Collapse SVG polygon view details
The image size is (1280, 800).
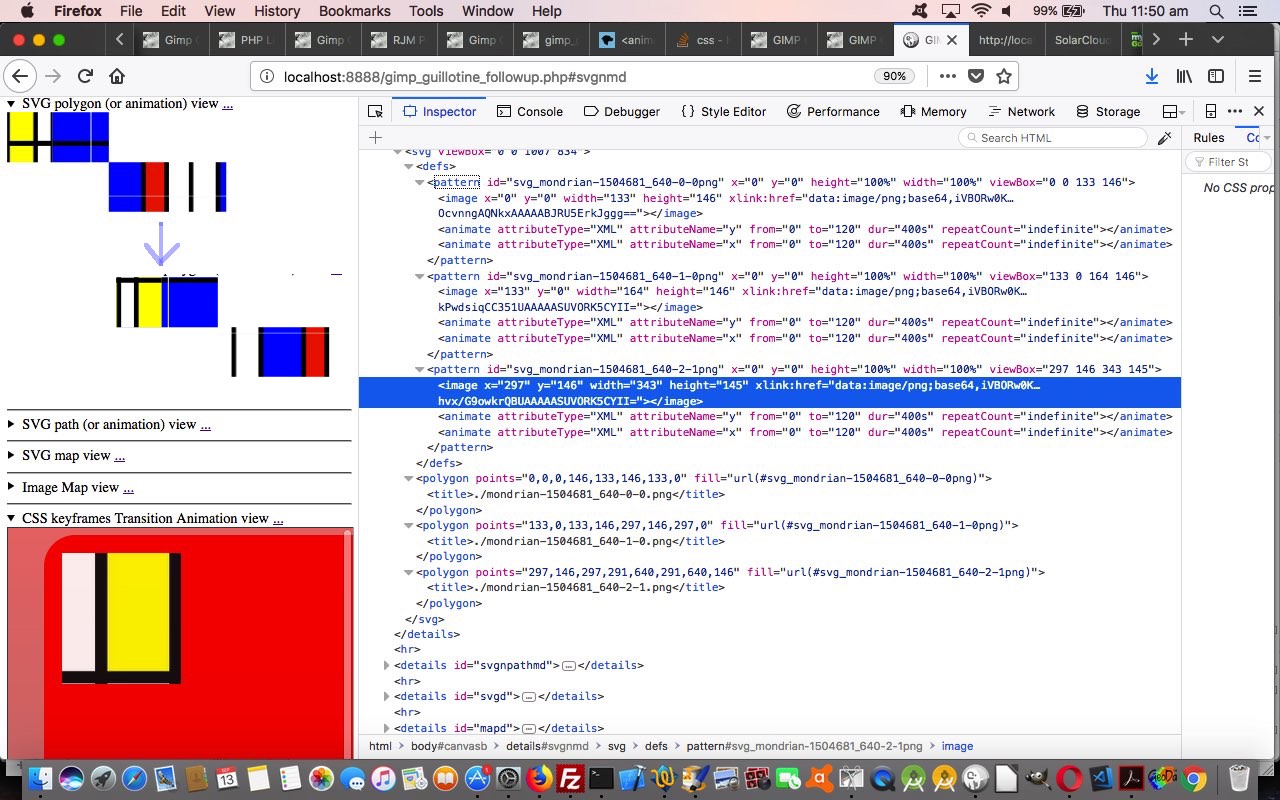point(12,103)
